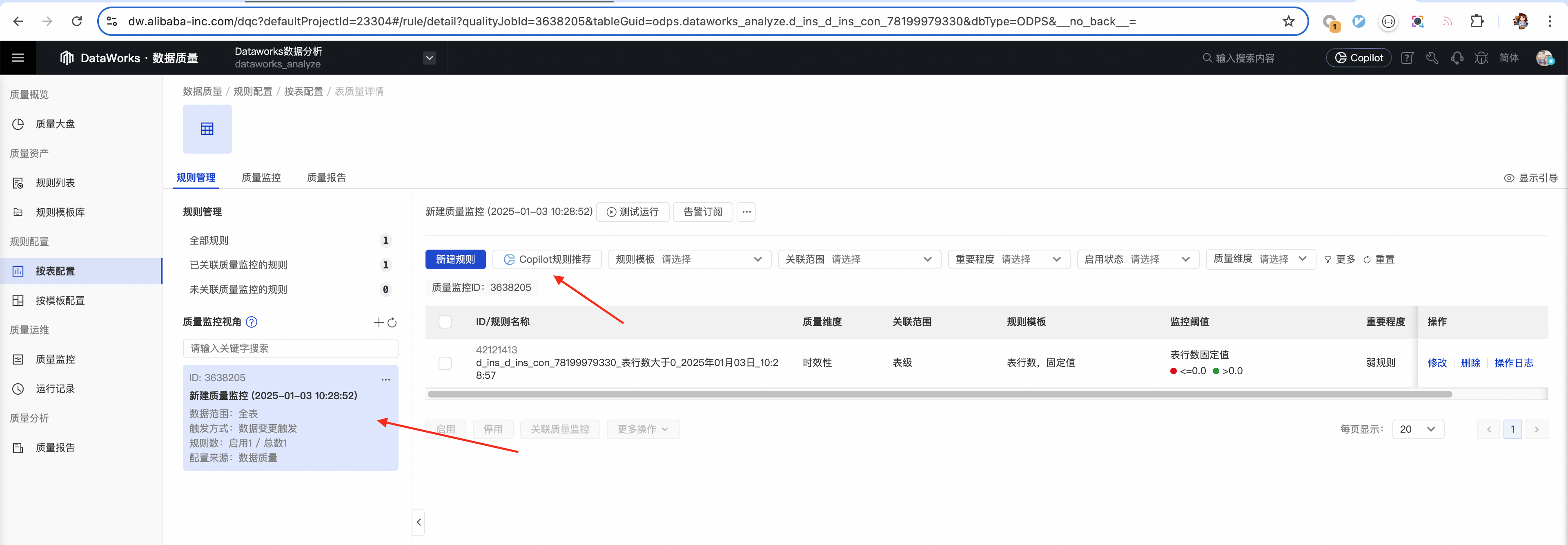The image size is (1568, 545).
Task: Select the checkbox for rule 42121413
Action: [x=445, y=363]
